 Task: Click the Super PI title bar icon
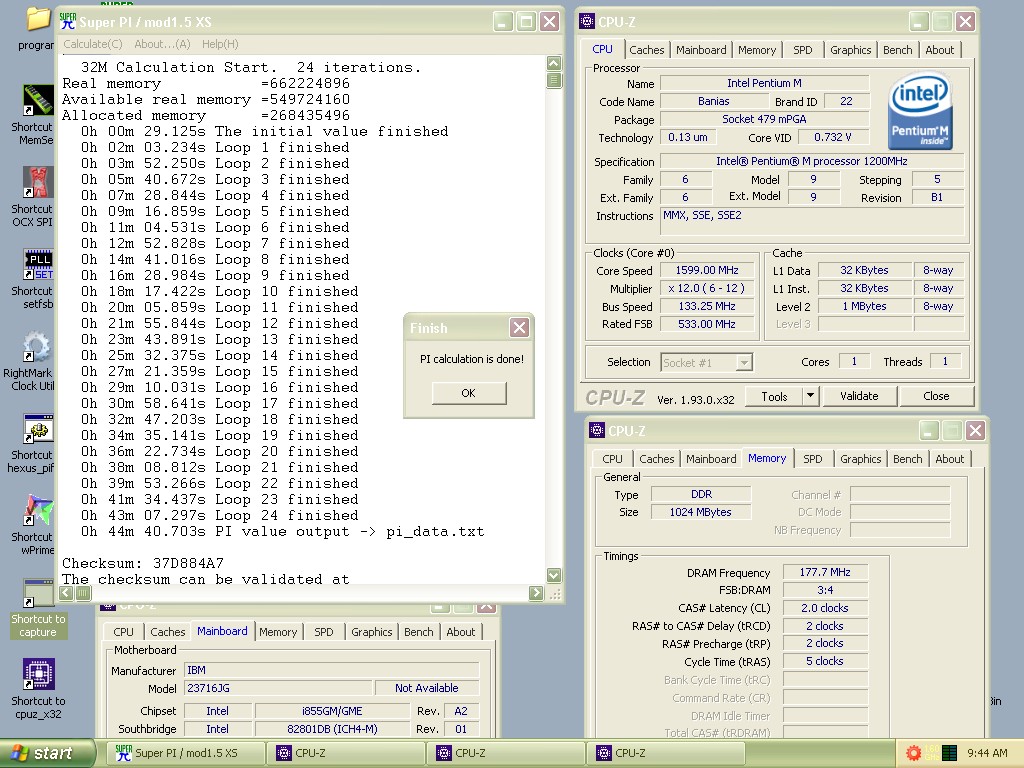[68, 22]
